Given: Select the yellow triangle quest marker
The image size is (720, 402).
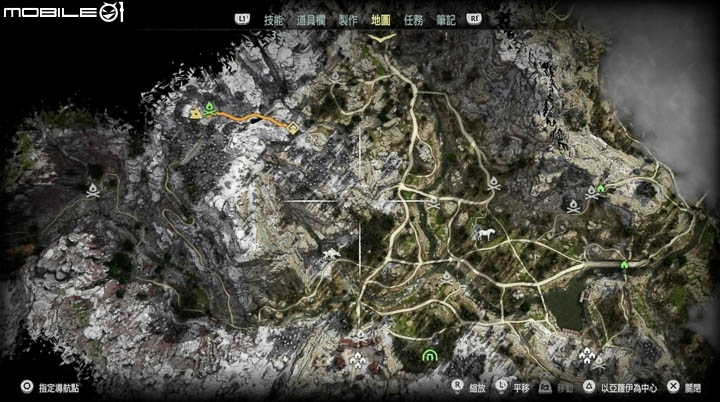Looking at the screenshot, I should (196, 113).
